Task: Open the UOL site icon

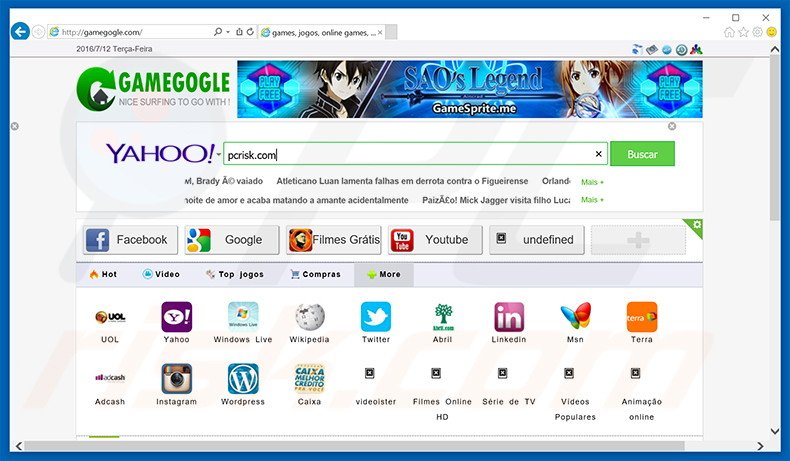Action: point(110,317)
